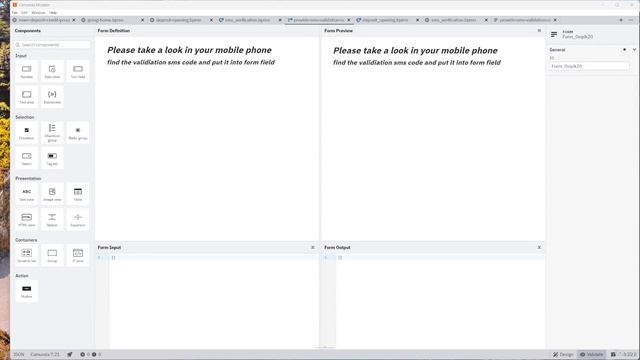This screenshot has height=360, width=640.
Task: Click inside the Form Output JSON editor
Action: (x=440, y=301)
